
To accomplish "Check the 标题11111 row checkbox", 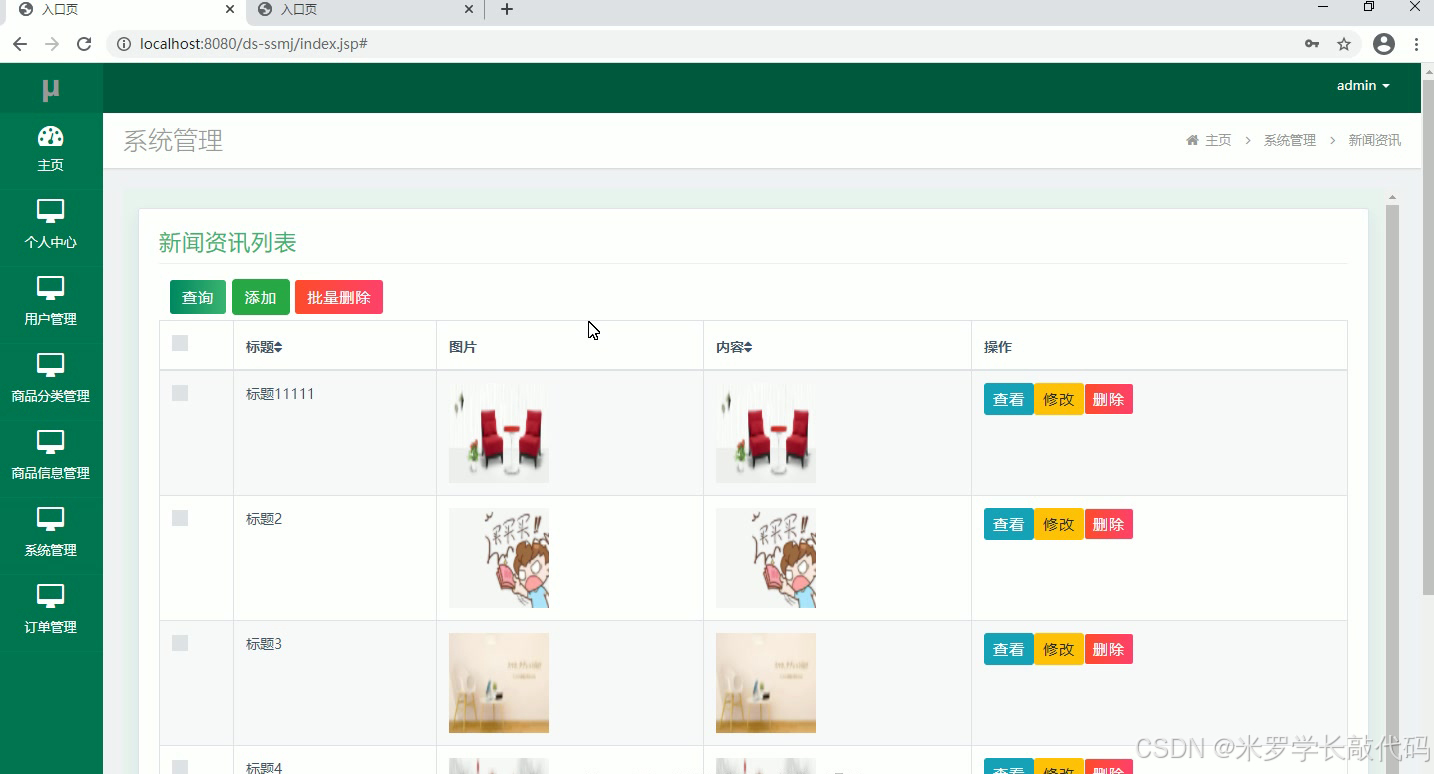I will click(x=180, y=393).
